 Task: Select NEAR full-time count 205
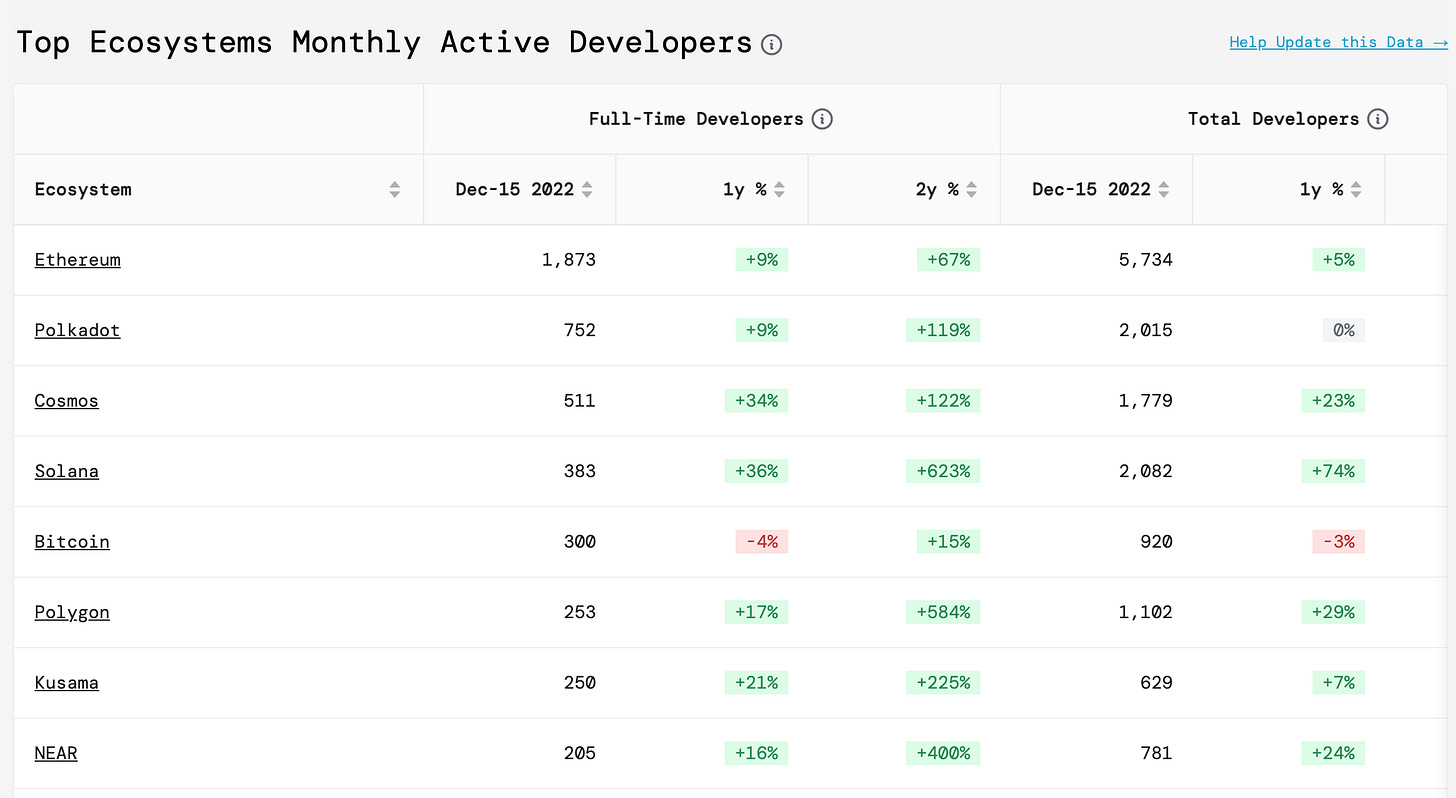click(x=579, y=753)
